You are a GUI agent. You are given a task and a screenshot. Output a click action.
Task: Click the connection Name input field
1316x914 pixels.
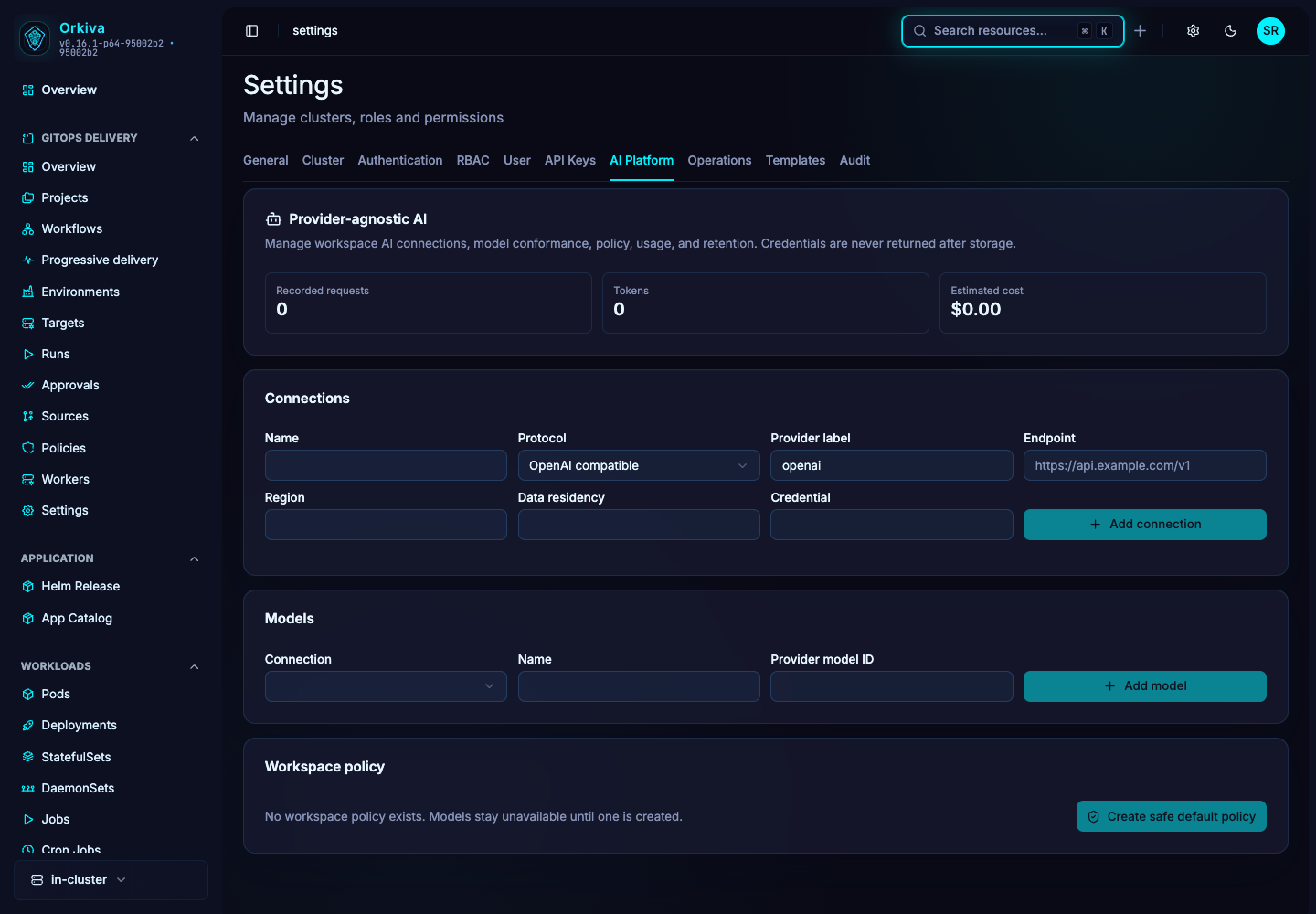tap(386, 465)
